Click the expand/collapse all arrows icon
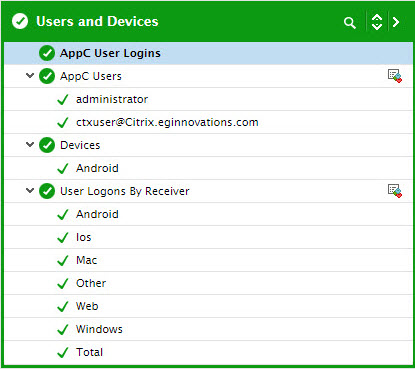Viewport: 415px width, 370px height. pyautogui.click(x=377, y=22)
